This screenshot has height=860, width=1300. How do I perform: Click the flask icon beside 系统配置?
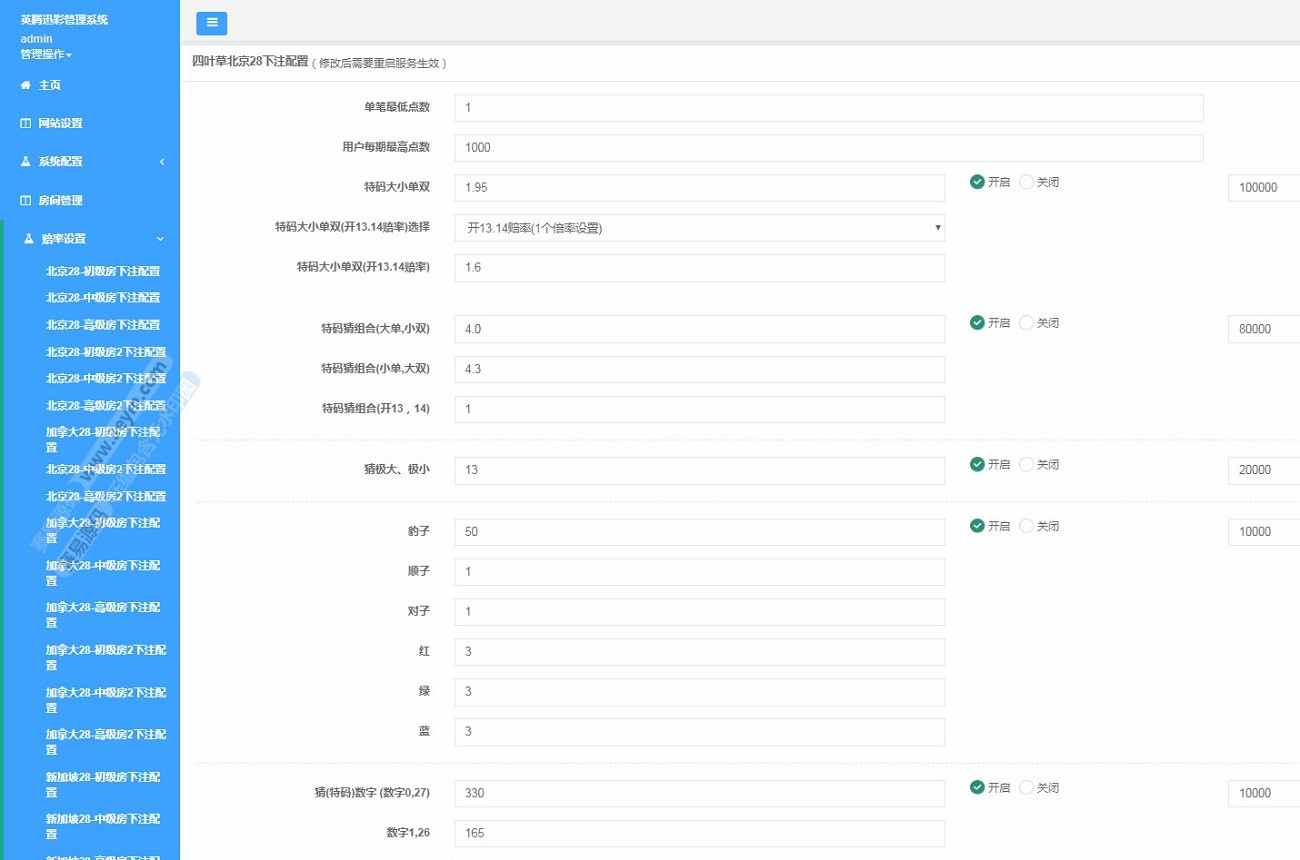tap(26, 161)
